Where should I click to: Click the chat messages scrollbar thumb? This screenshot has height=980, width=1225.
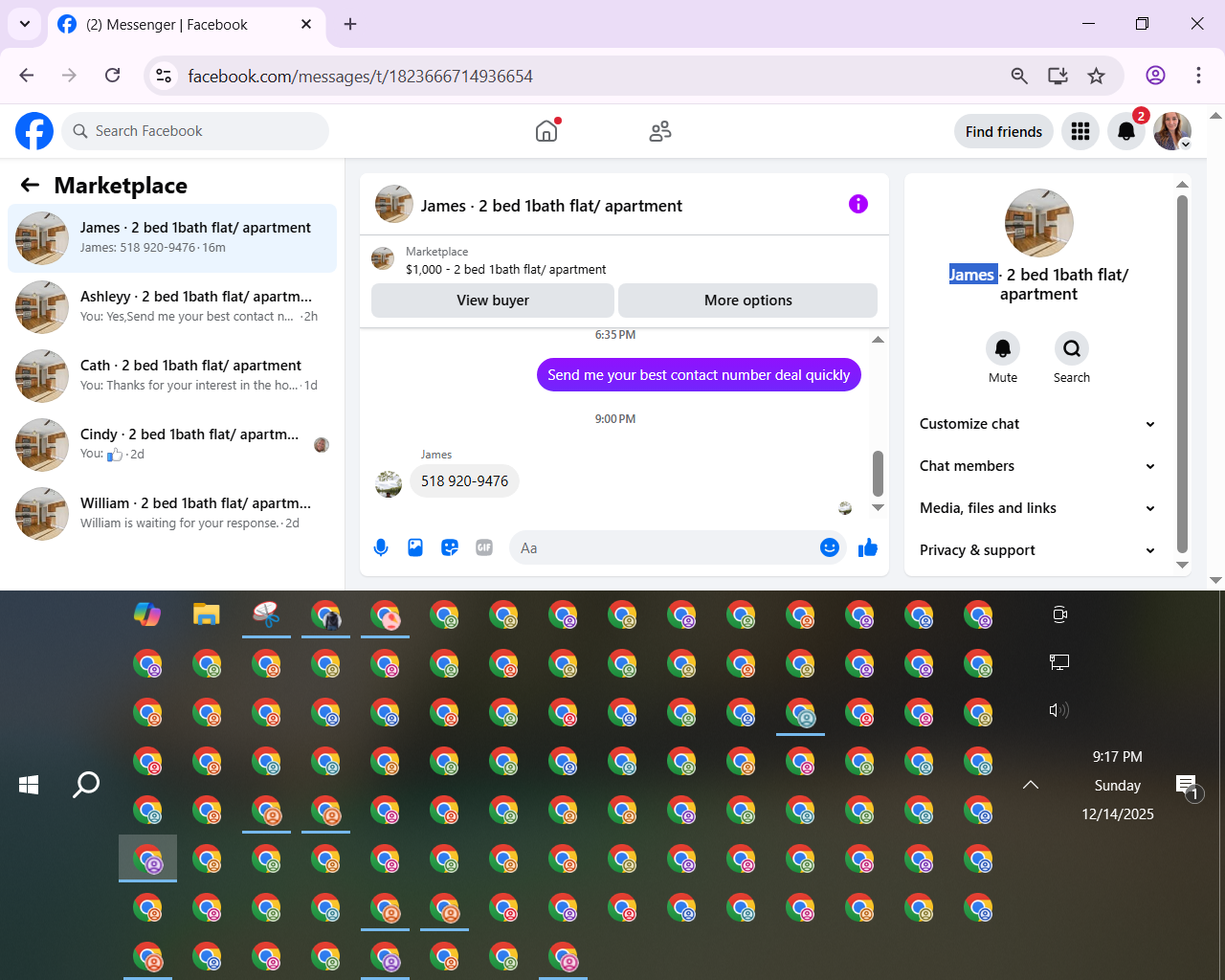tap(878, 473)
